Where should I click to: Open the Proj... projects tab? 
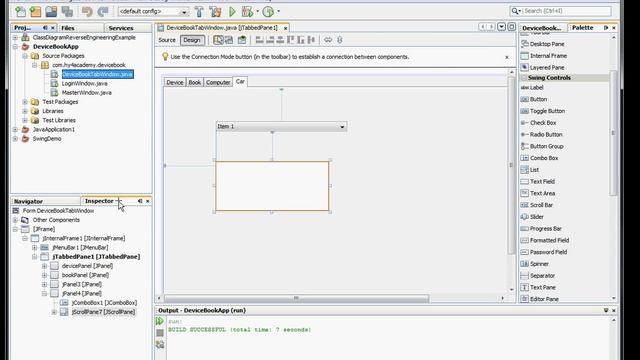tap(22, 28)
